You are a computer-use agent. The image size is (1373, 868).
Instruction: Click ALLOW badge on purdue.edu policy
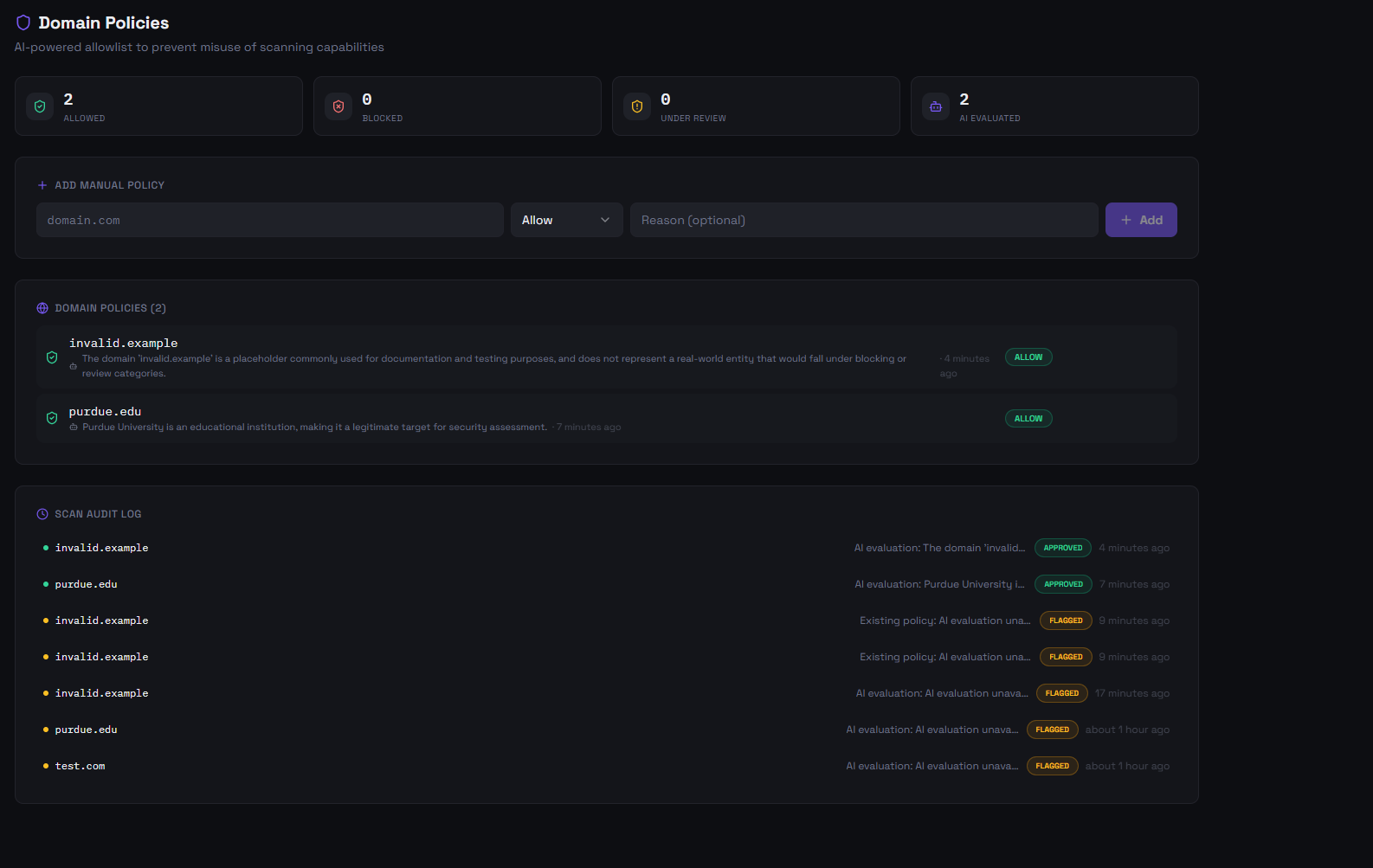tap(1028, 419)
